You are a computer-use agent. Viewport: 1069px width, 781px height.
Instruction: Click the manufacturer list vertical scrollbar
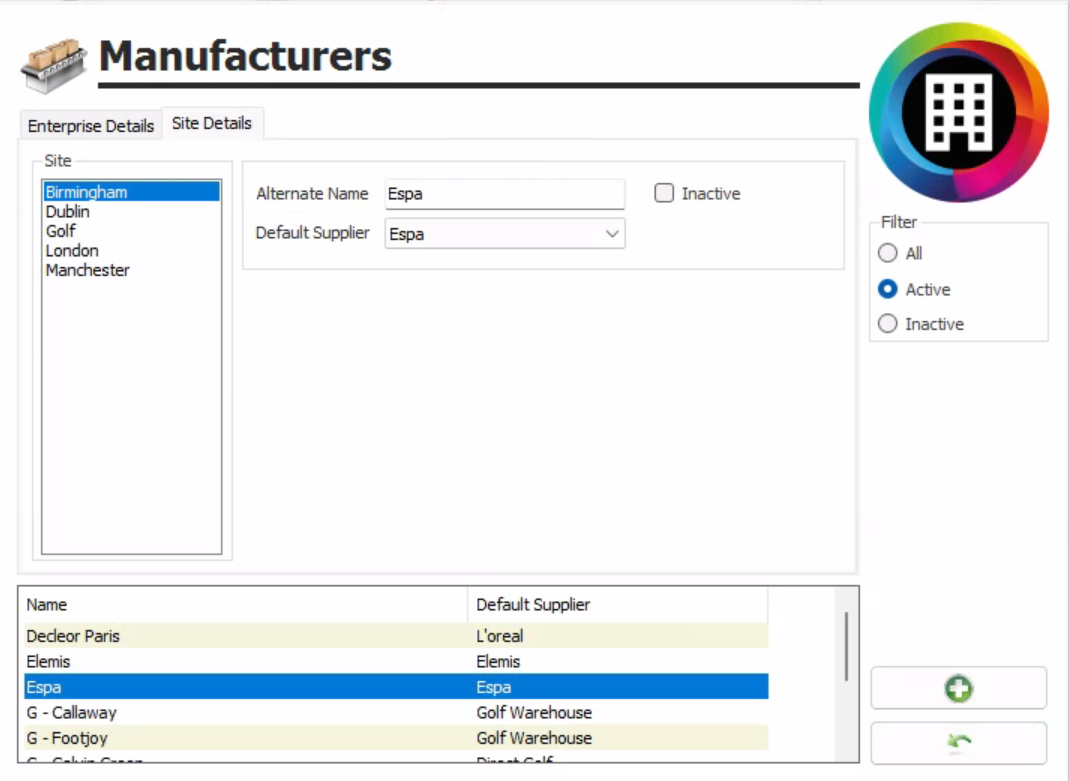[x=847, y=646]
